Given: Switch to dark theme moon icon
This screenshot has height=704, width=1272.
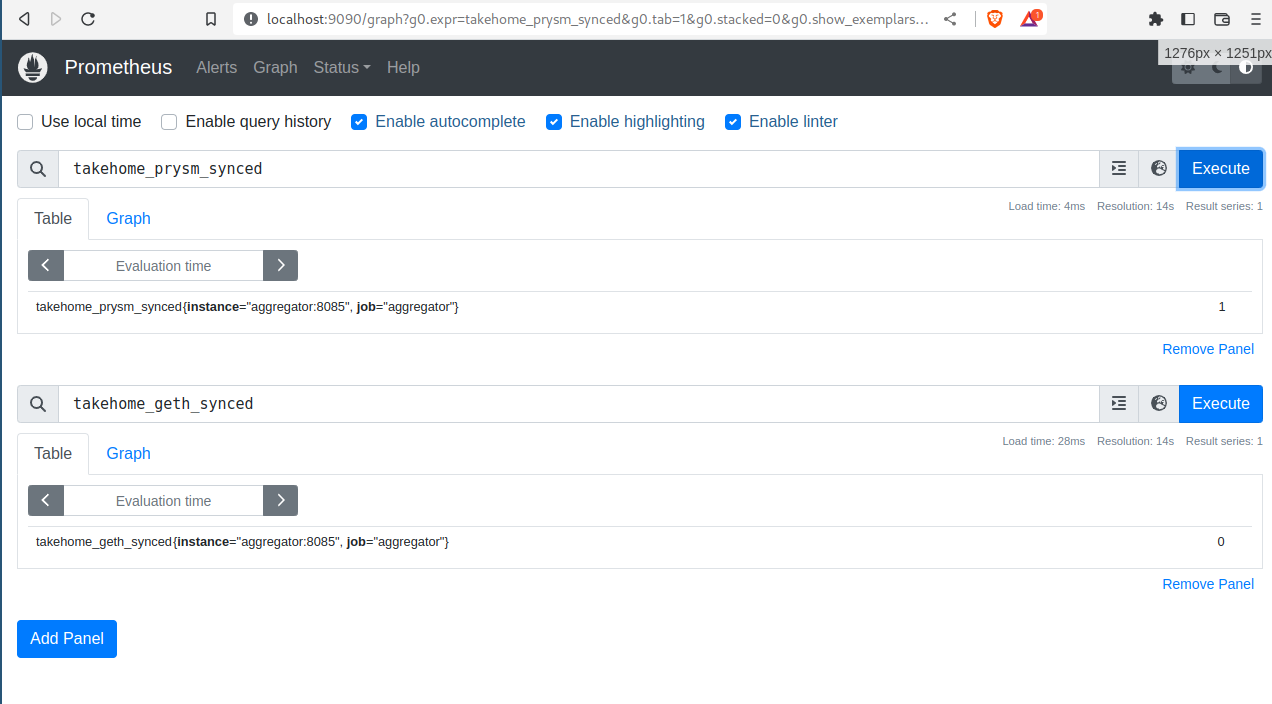Looking at the screenshot, I should point(1217,67).
